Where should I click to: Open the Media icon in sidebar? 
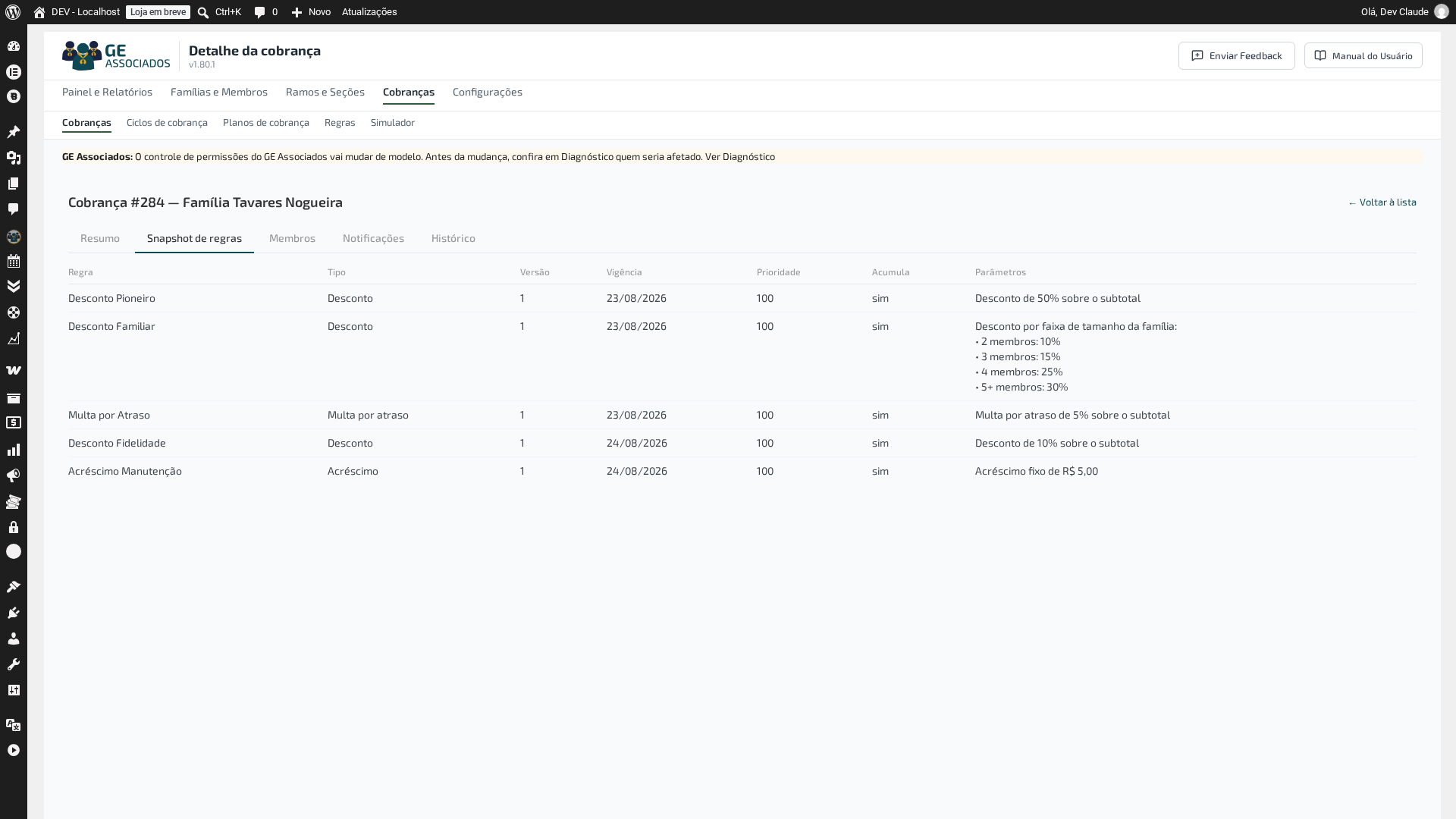click(x=14, y=158)
